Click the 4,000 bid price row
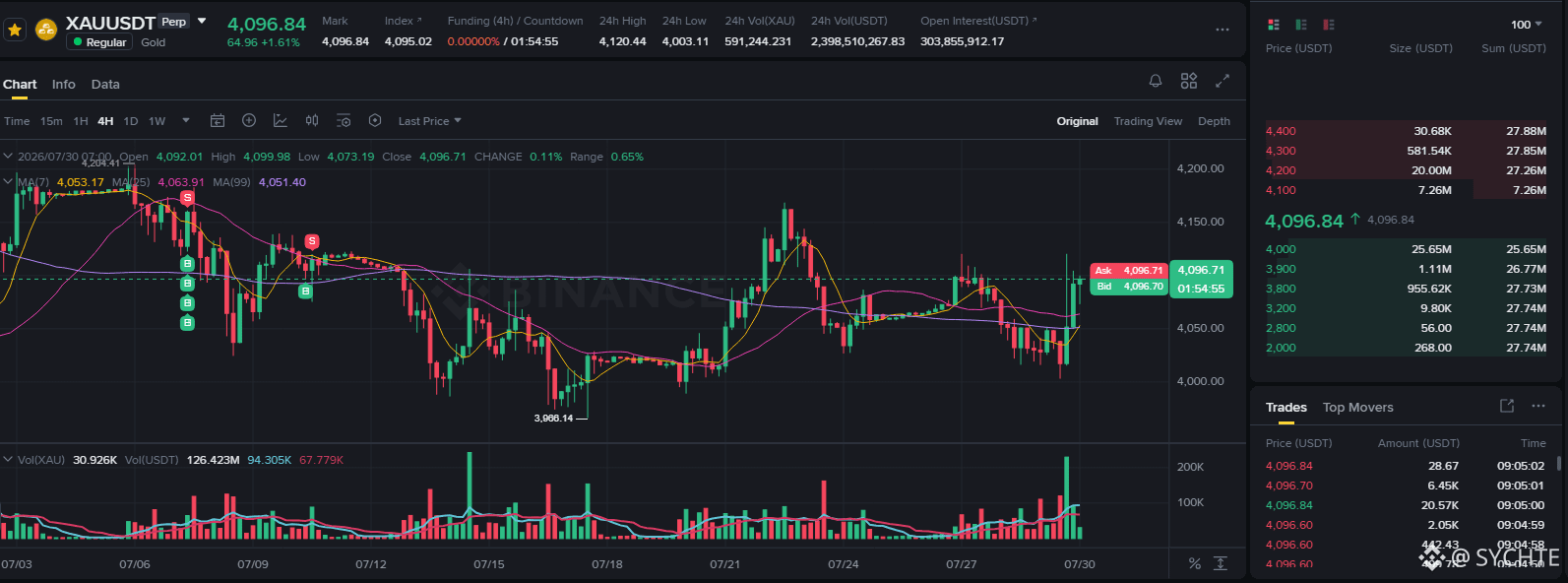Image resolution: width=1568 pixels, height=583 pixels. point(1406,249)
